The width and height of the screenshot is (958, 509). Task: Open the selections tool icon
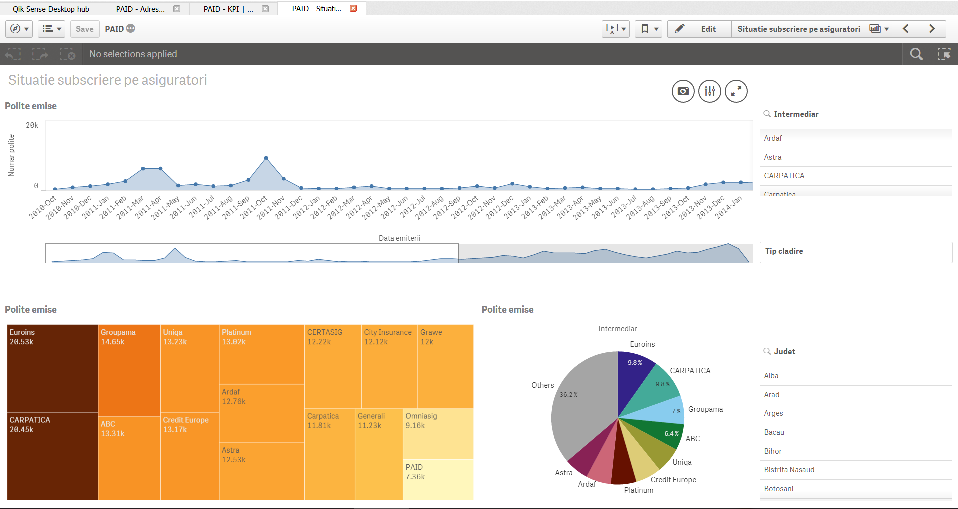(944, 54)
